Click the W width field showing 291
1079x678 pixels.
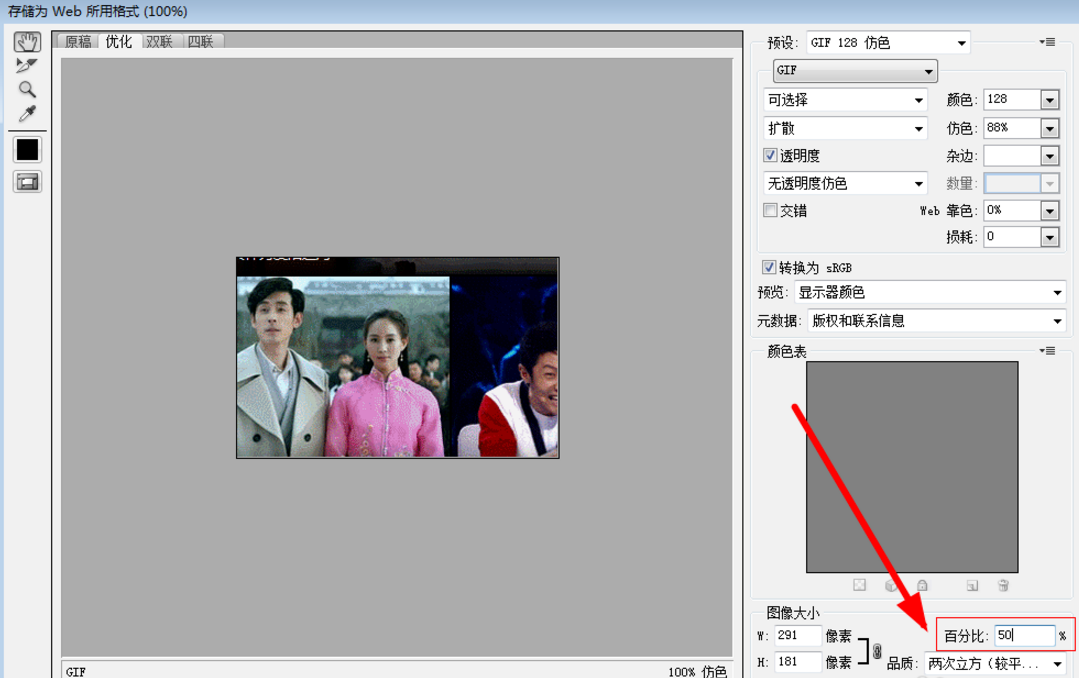click(798, 635)
